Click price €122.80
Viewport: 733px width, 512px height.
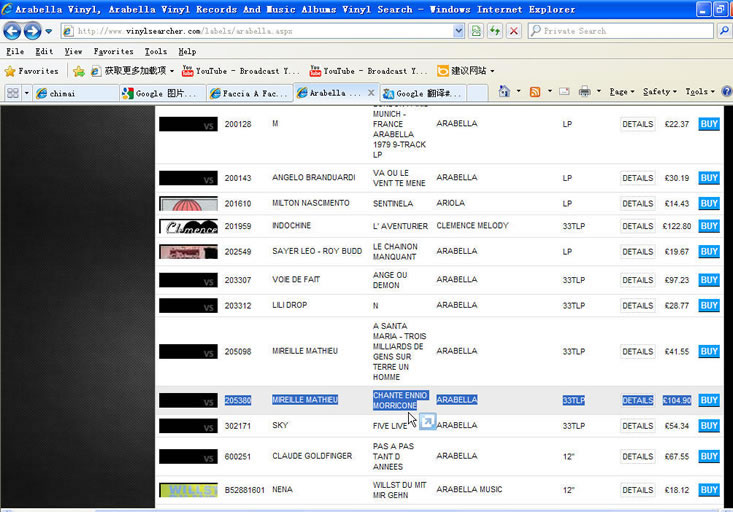coord(677,226)
